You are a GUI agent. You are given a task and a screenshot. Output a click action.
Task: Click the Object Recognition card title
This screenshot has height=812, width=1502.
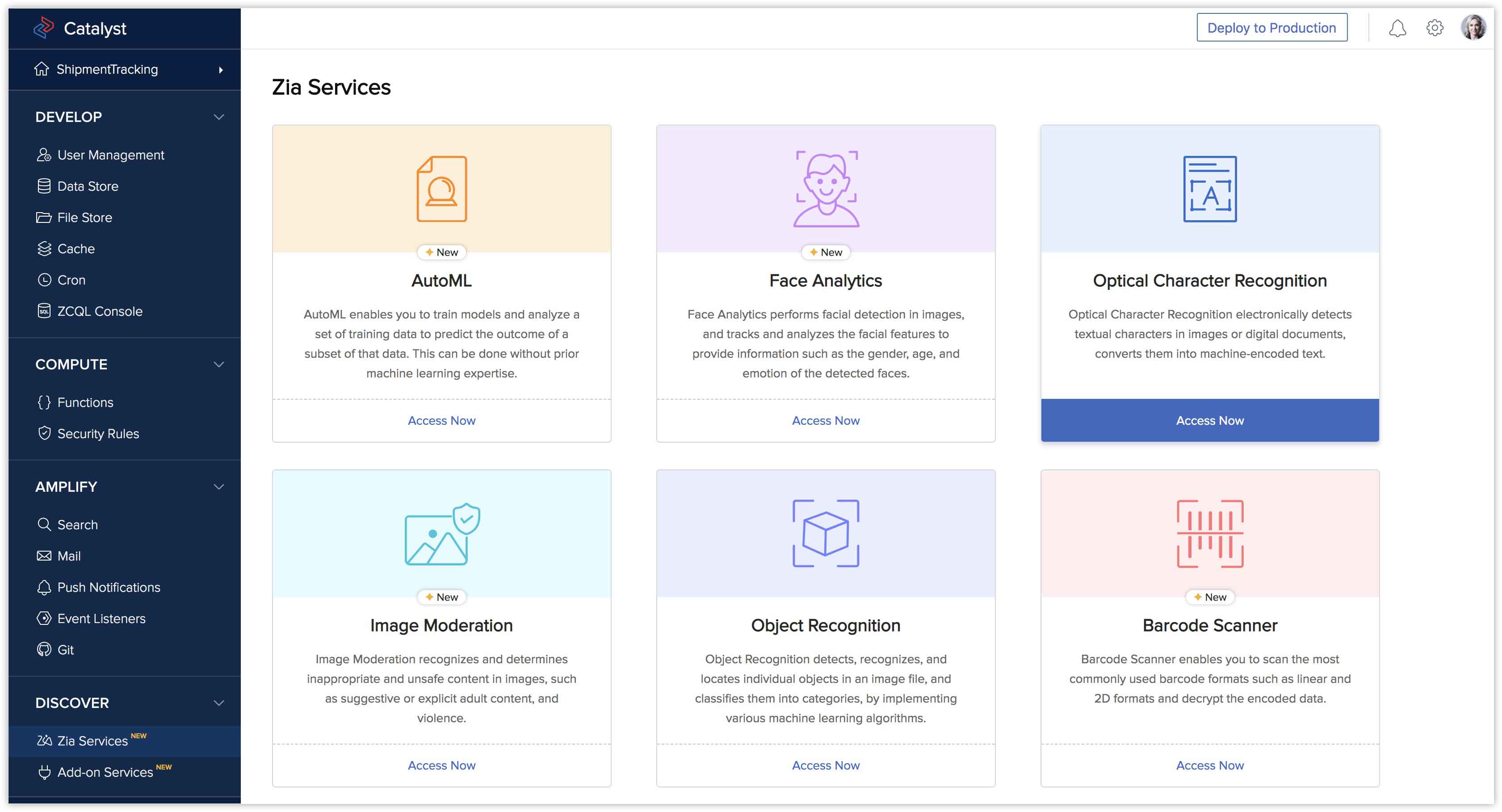[826, 625]
